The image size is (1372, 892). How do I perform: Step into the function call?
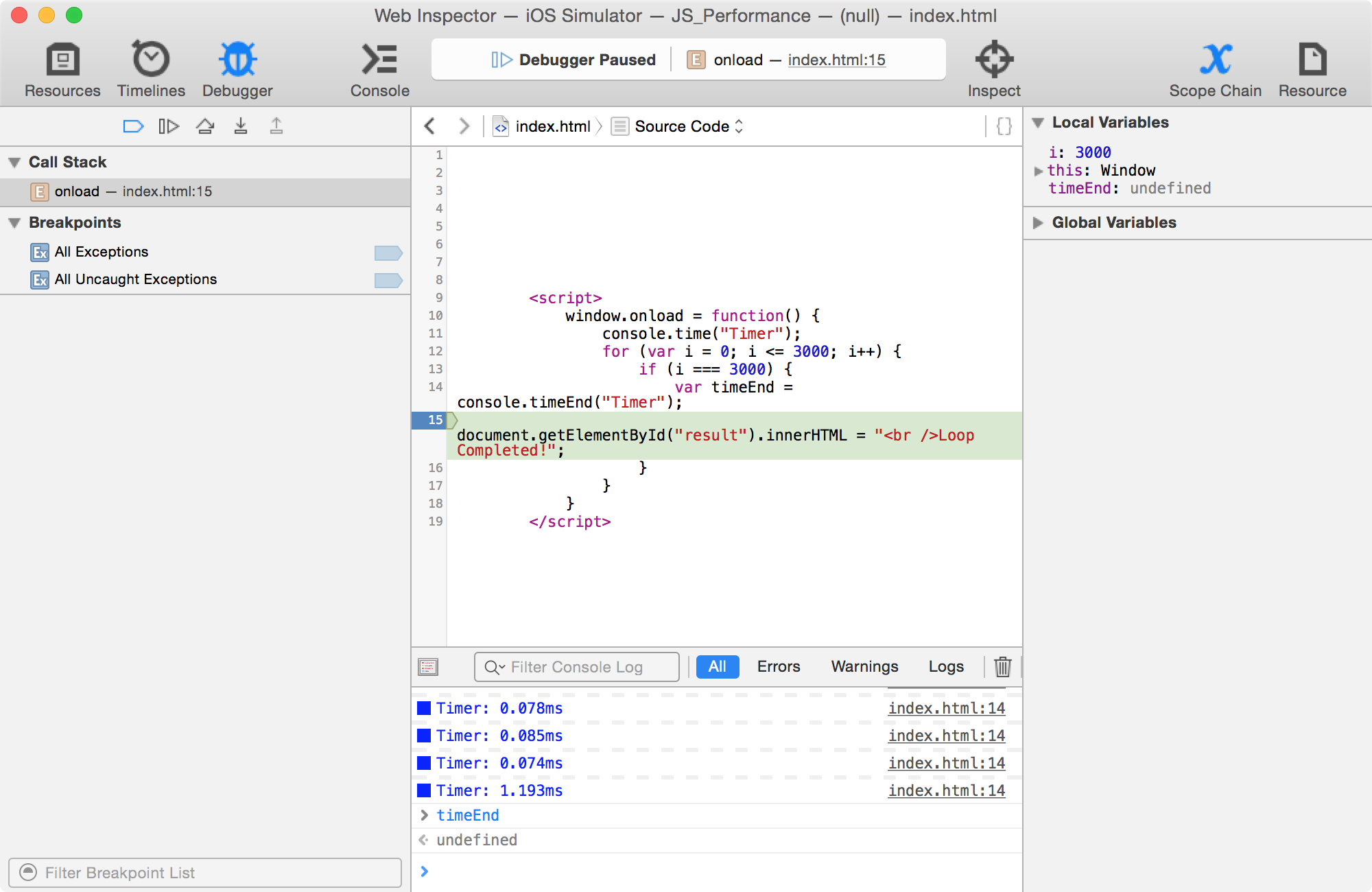click(x=241, y=126)
